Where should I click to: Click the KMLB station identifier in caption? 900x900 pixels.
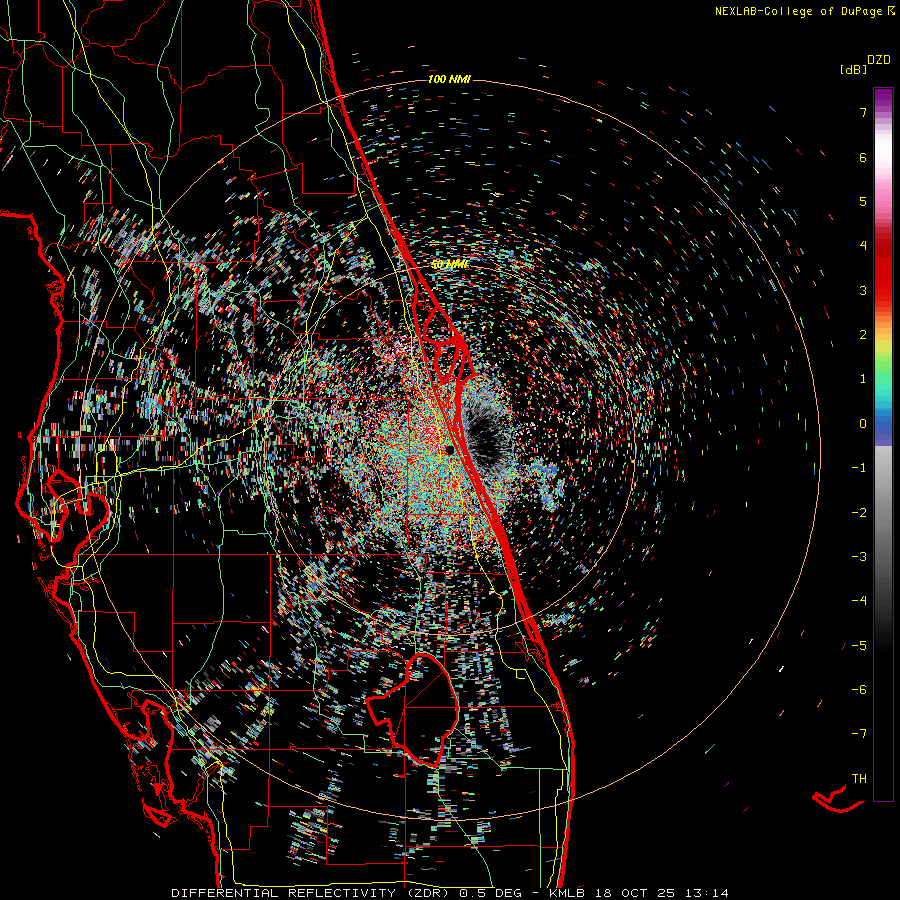tap(568, 893)
